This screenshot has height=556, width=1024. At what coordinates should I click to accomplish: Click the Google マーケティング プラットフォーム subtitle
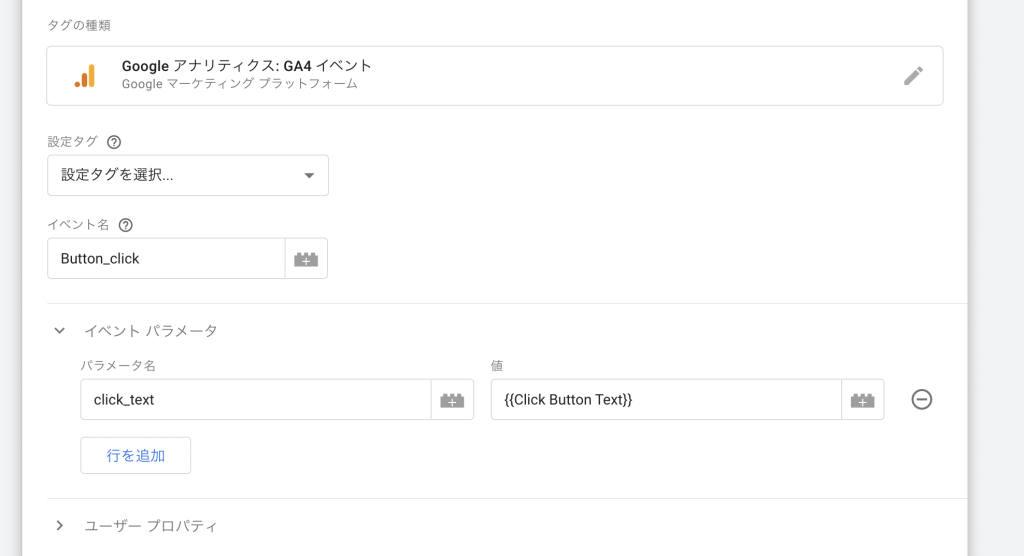click(240, 85)
